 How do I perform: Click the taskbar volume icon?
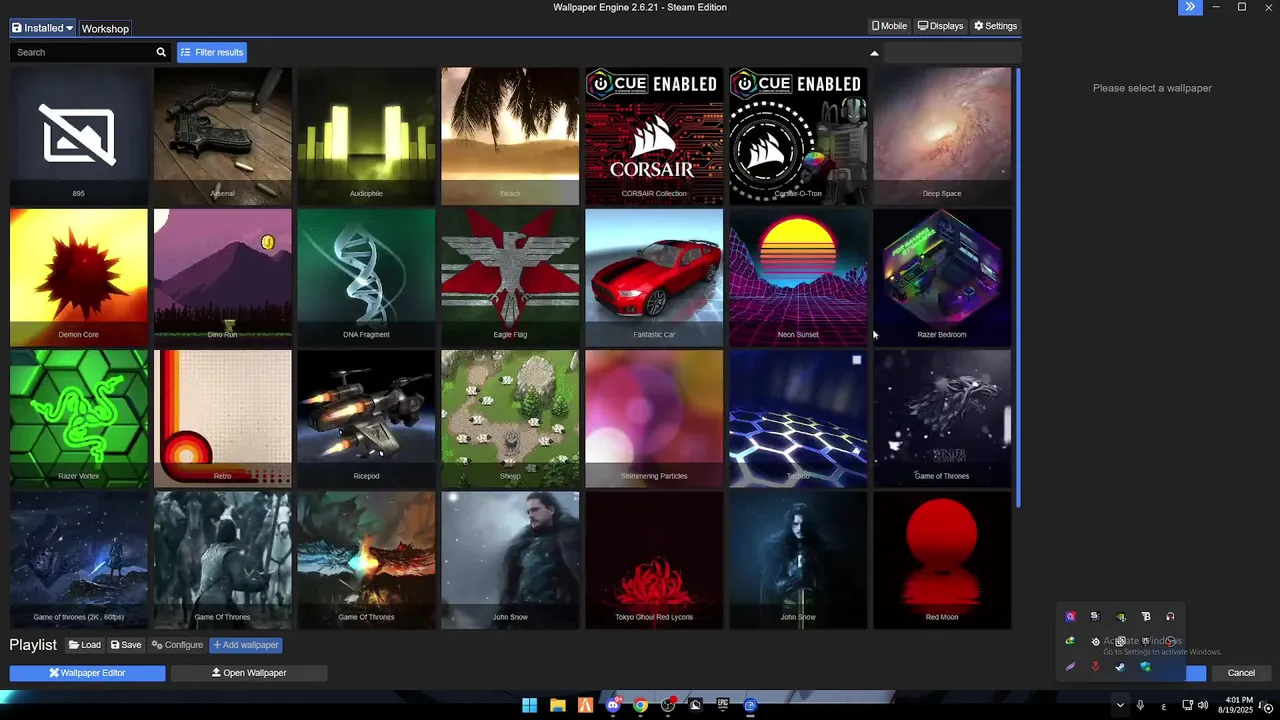(x=1202, y=705)
